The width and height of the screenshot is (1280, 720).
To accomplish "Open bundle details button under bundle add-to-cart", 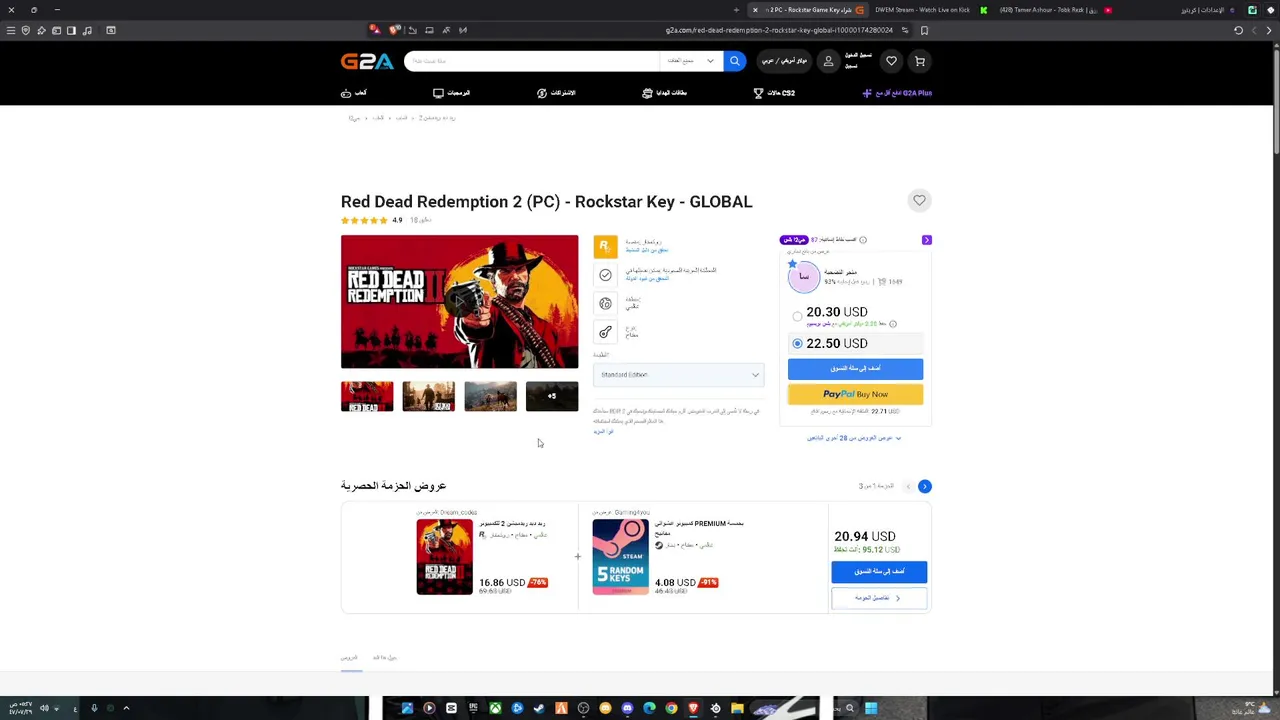I will tap(879, 598).
